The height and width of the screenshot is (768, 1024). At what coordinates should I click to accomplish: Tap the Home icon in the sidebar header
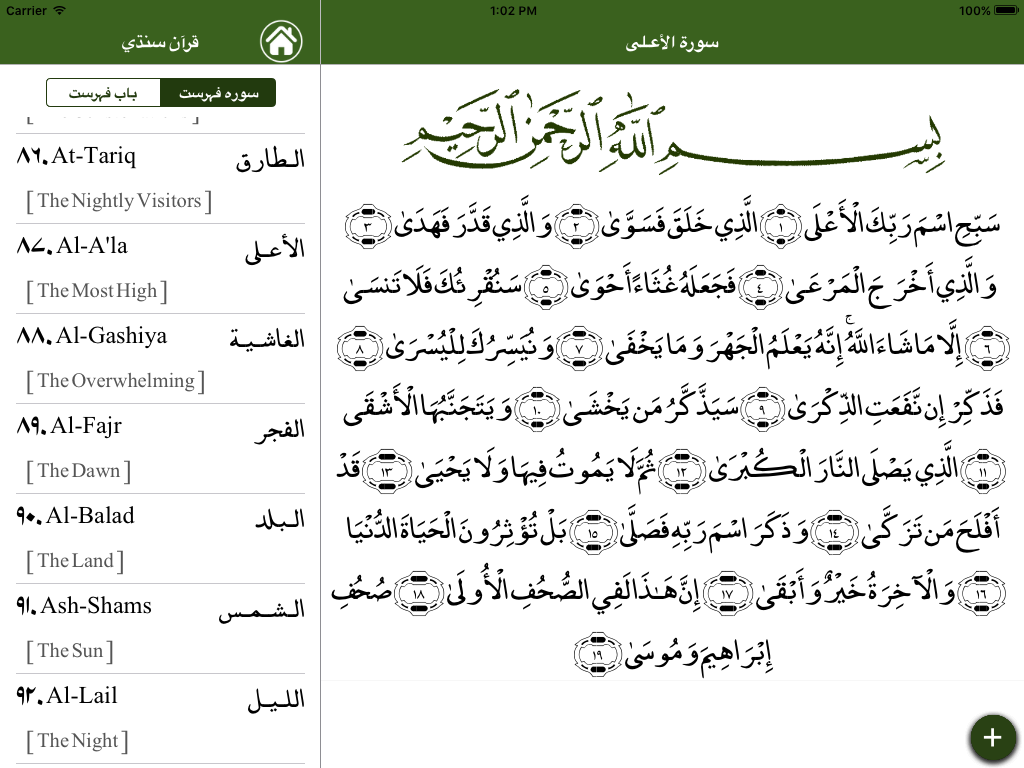point(281,41)
